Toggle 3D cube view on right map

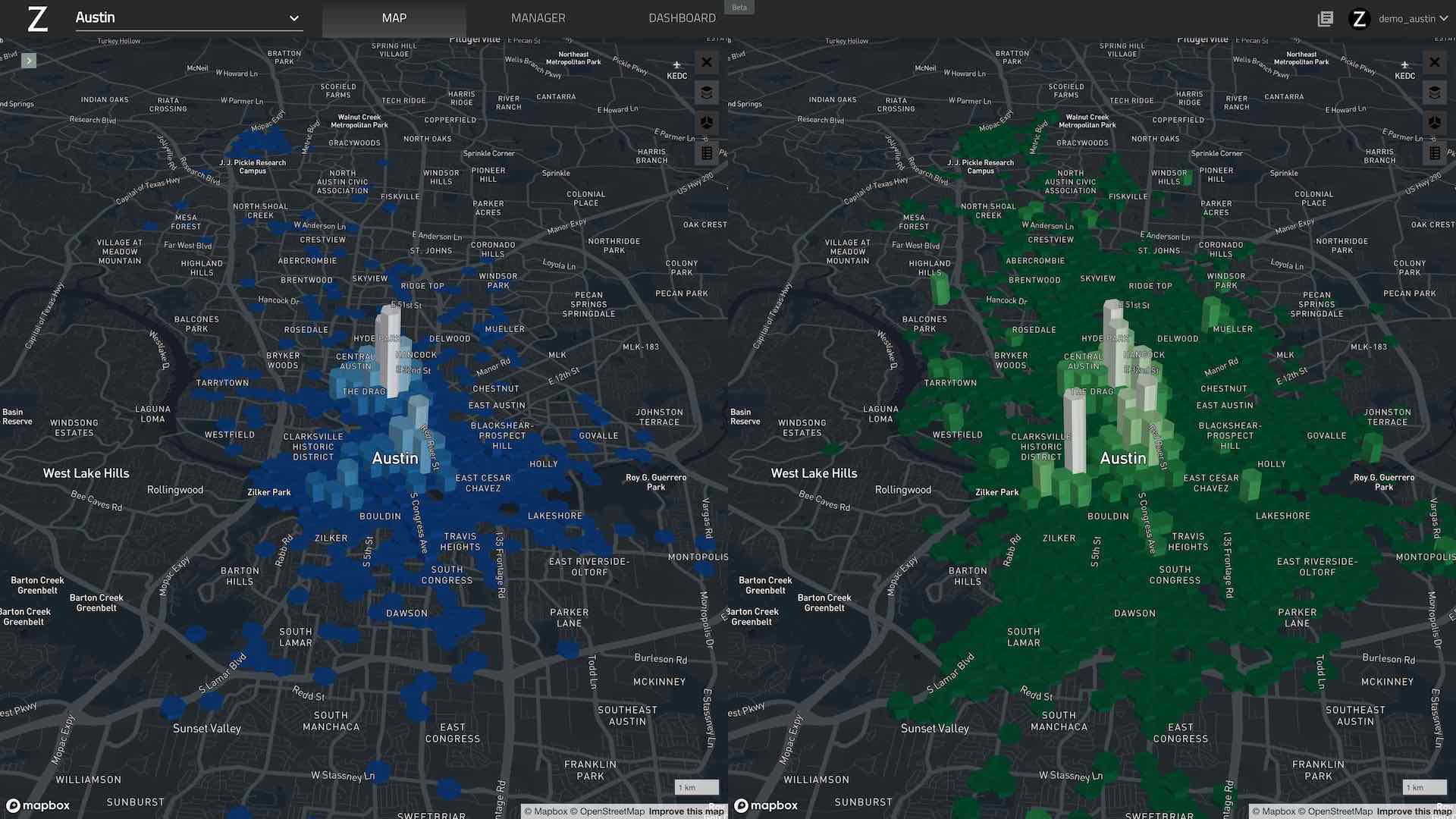coord(1434,123)
